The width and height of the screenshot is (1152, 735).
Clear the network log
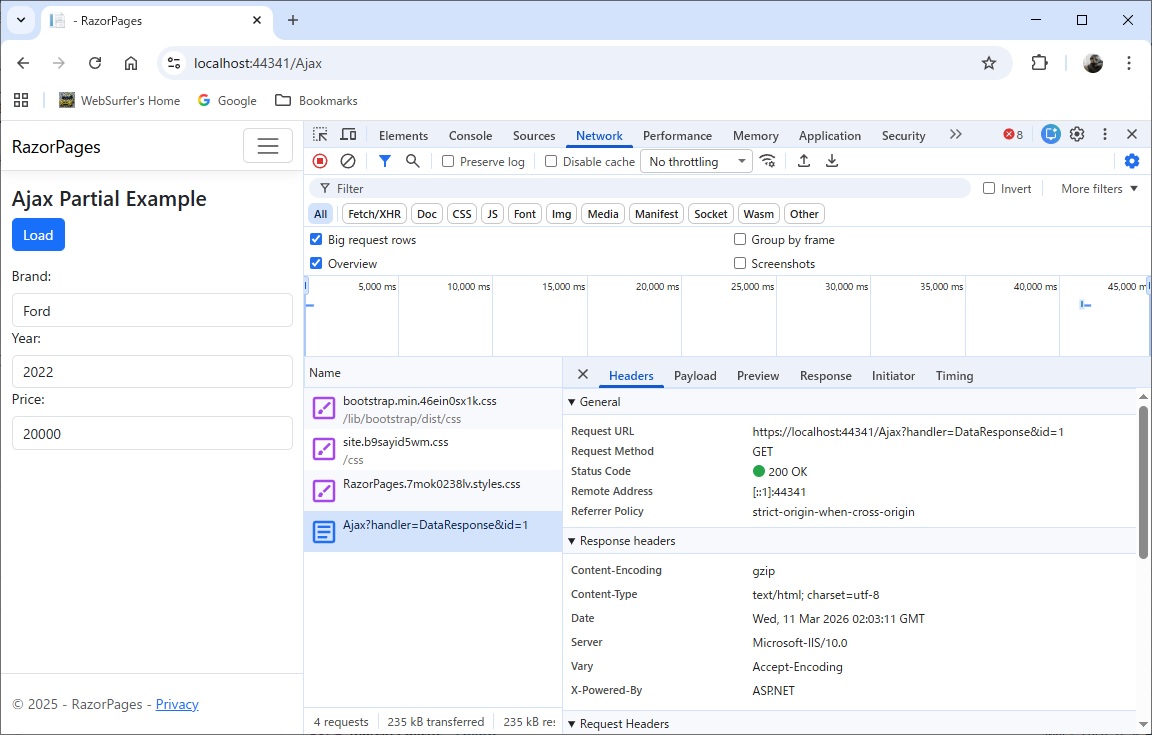point(348,161)
